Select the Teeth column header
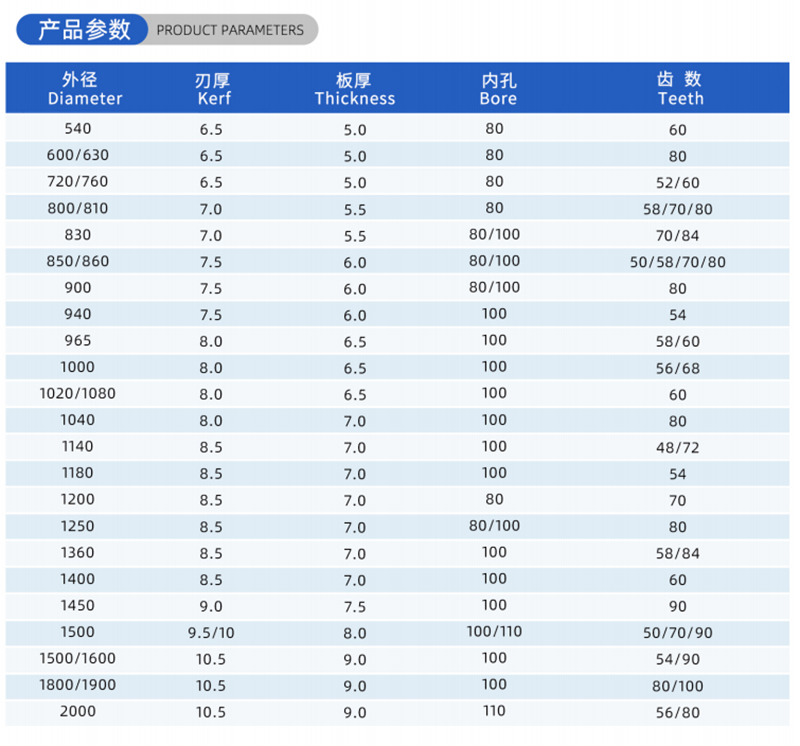This screenshot has width=800, height=746. point(680,89)
